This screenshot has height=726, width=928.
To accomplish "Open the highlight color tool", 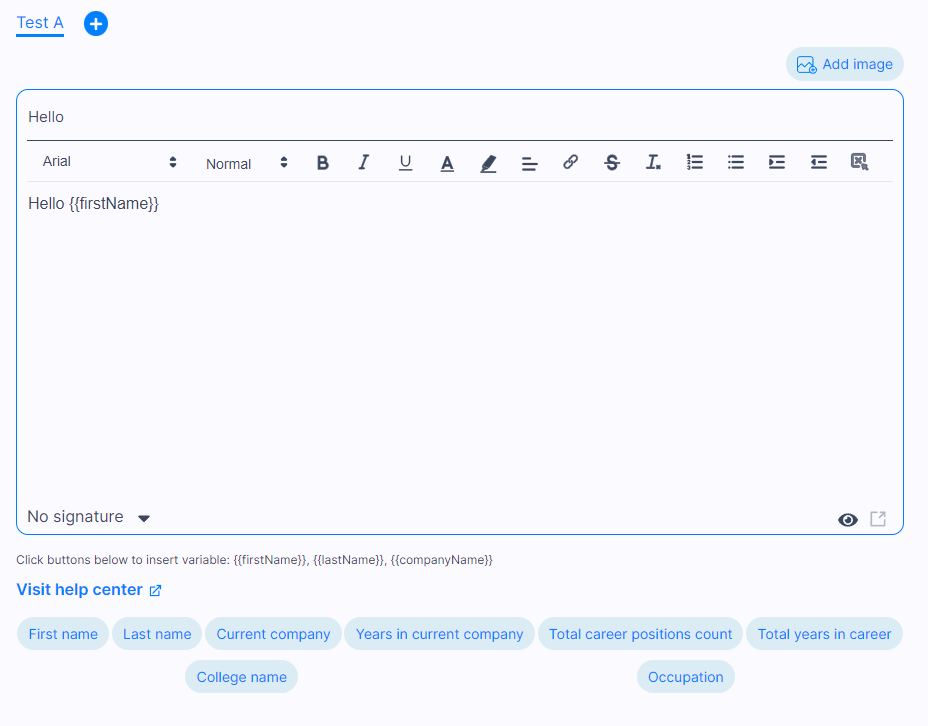I will (x=488, y=163).
